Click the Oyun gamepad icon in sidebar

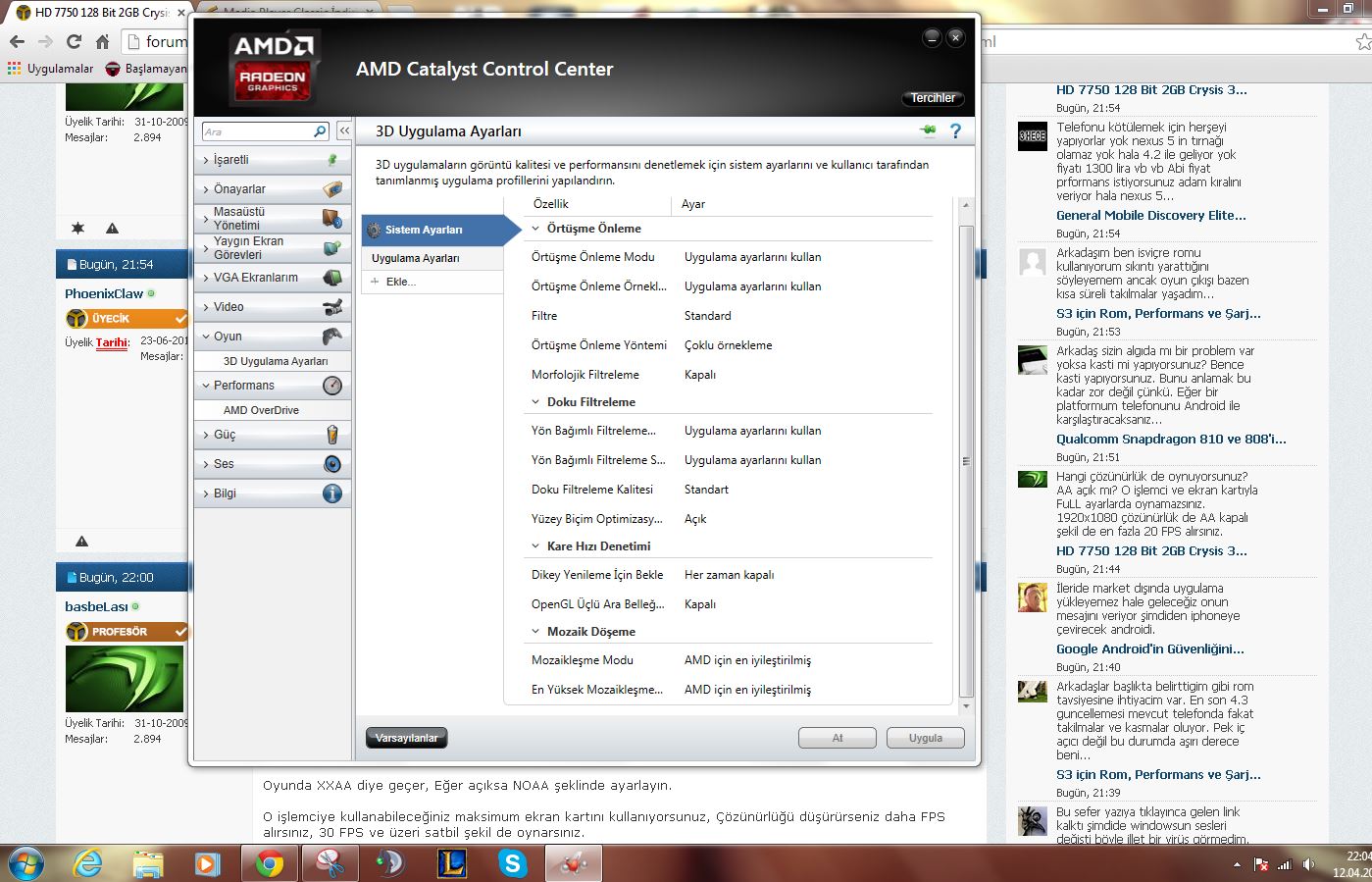coord(332,337)
